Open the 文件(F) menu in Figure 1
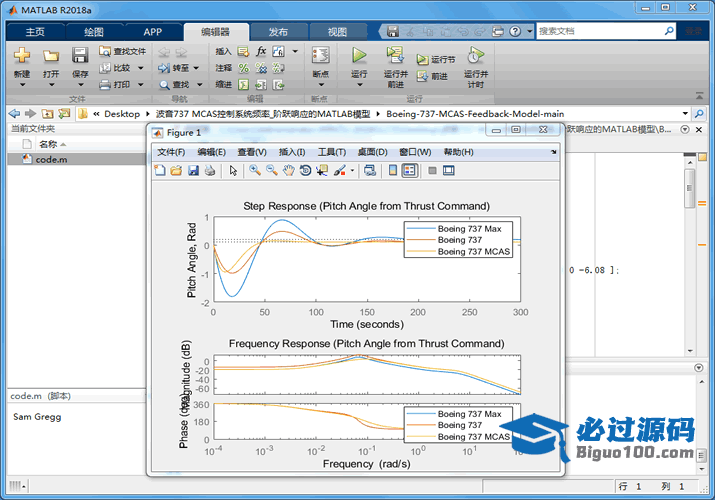Screen dimensions: 715x500 pyautogui.click(x=171, y=152)
